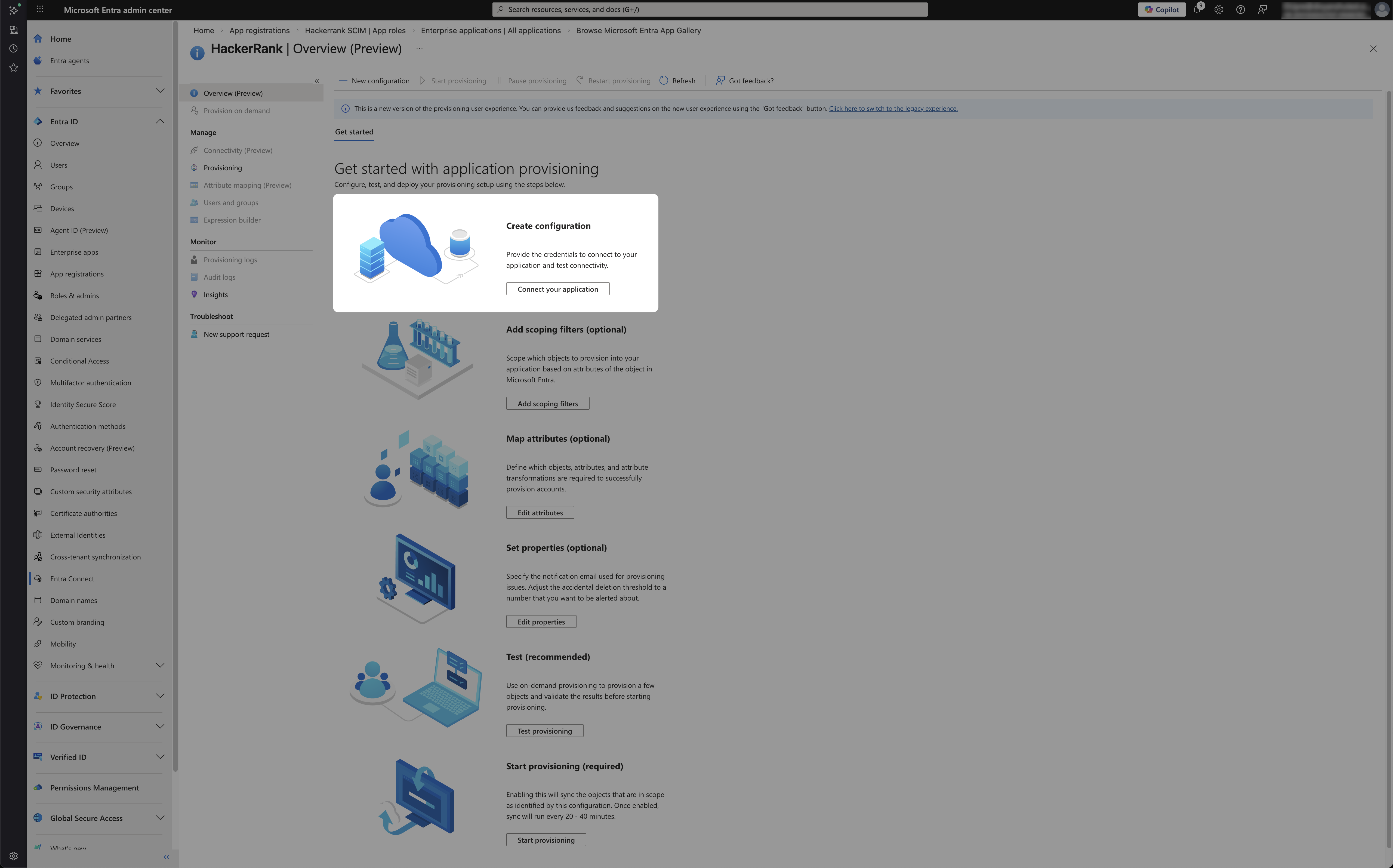Open the more options ellipsis by title

click(420, 49)
